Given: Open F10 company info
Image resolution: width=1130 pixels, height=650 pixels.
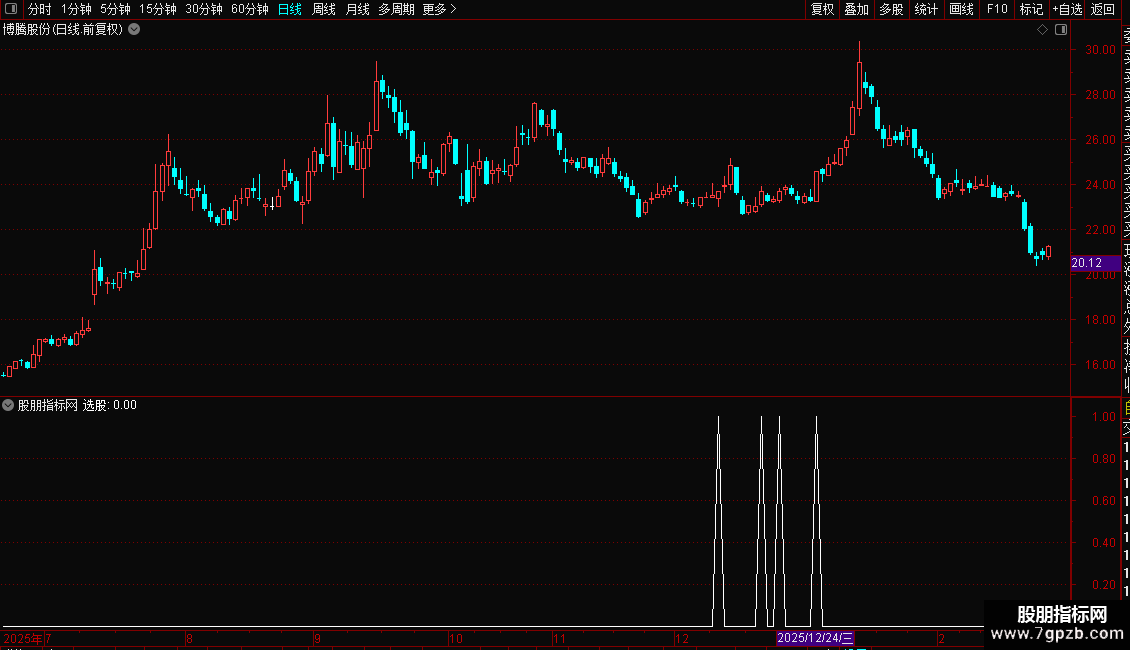Looking at the screenshot, I should (997, 9).
